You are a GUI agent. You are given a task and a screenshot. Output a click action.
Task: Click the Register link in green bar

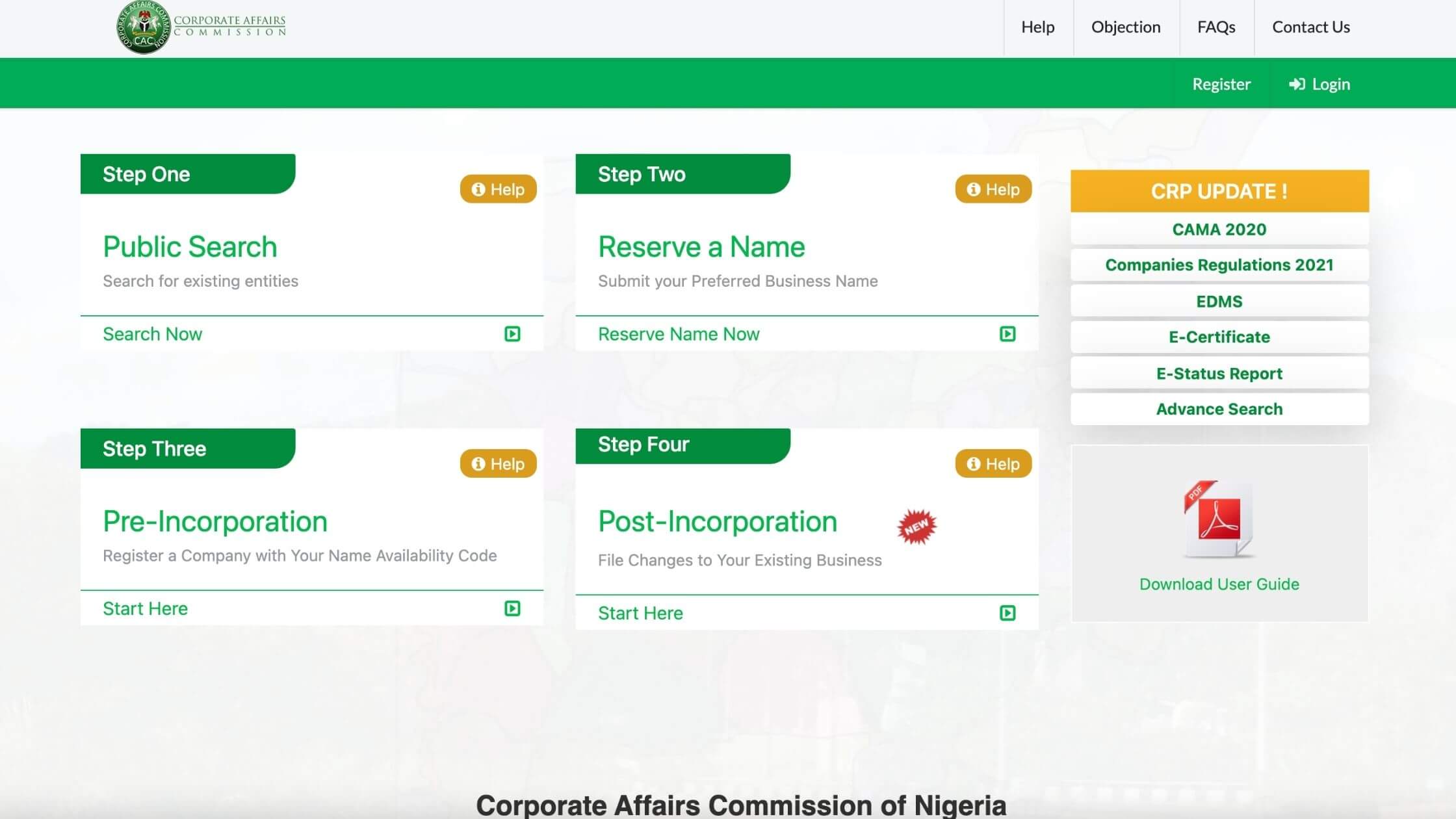pos(1221,84)
